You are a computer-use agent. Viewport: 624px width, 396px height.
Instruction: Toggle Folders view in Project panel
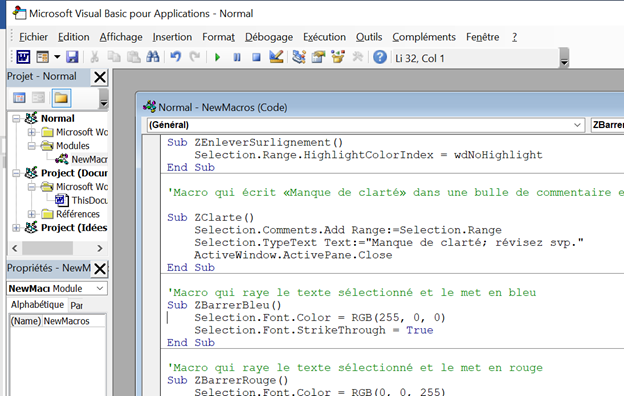[x=61, y=98]
